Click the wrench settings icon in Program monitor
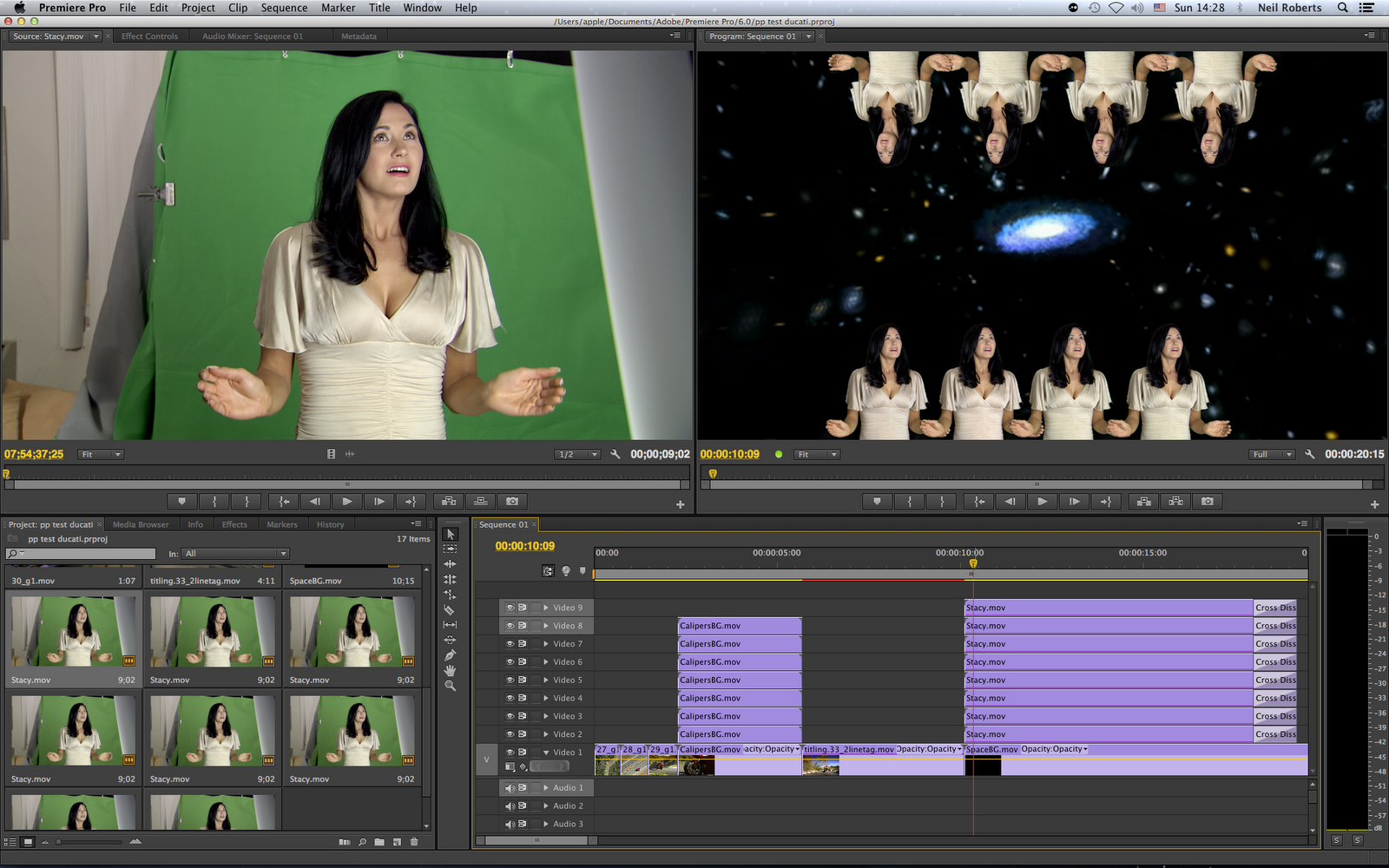This screenshot has width=1389, height=868. click(1309, 453)
